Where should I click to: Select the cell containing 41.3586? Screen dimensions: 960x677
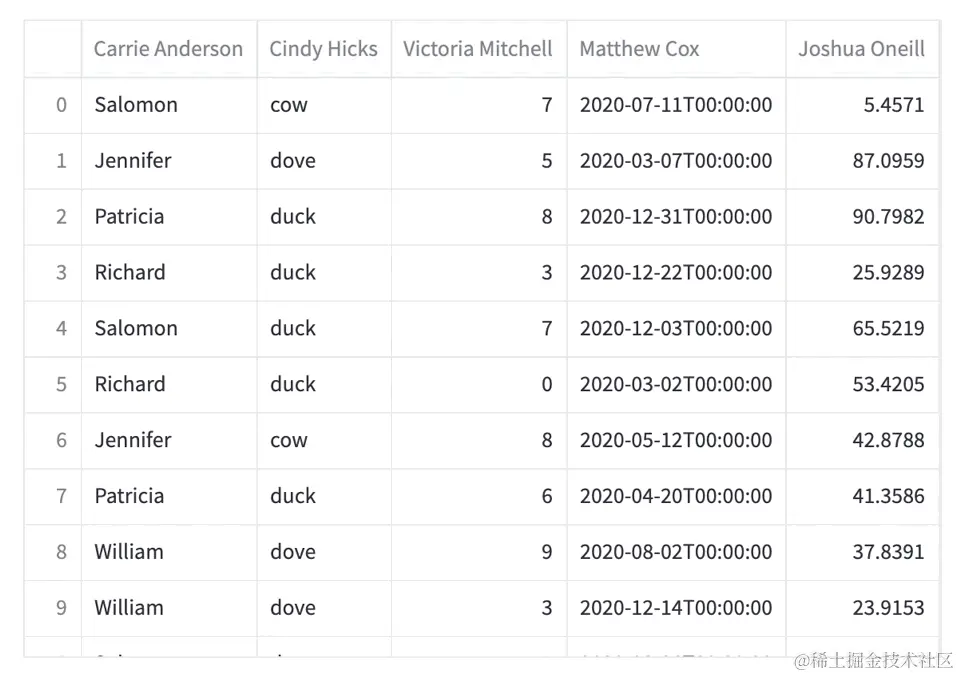pyautogui.click(x=888, y=496)
